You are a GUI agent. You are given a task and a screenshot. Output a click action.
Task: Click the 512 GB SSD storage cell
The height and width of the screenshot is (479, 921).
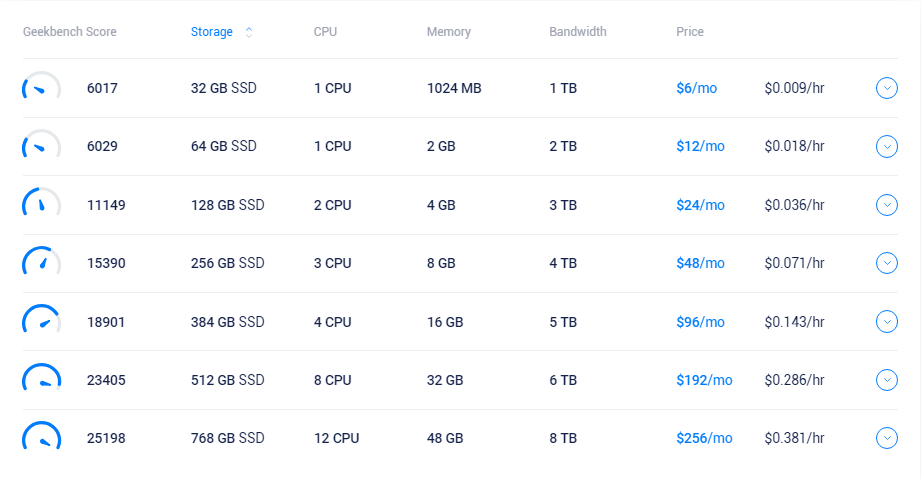(227, 380)
